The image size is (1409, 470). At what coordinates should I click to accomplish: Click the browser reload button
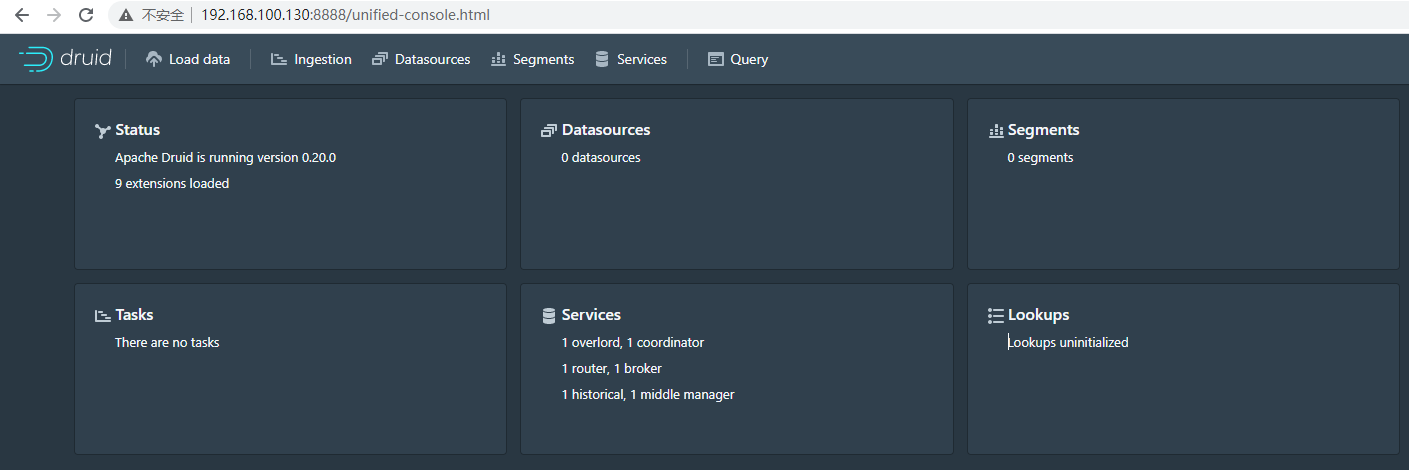(x=86, y=15)
